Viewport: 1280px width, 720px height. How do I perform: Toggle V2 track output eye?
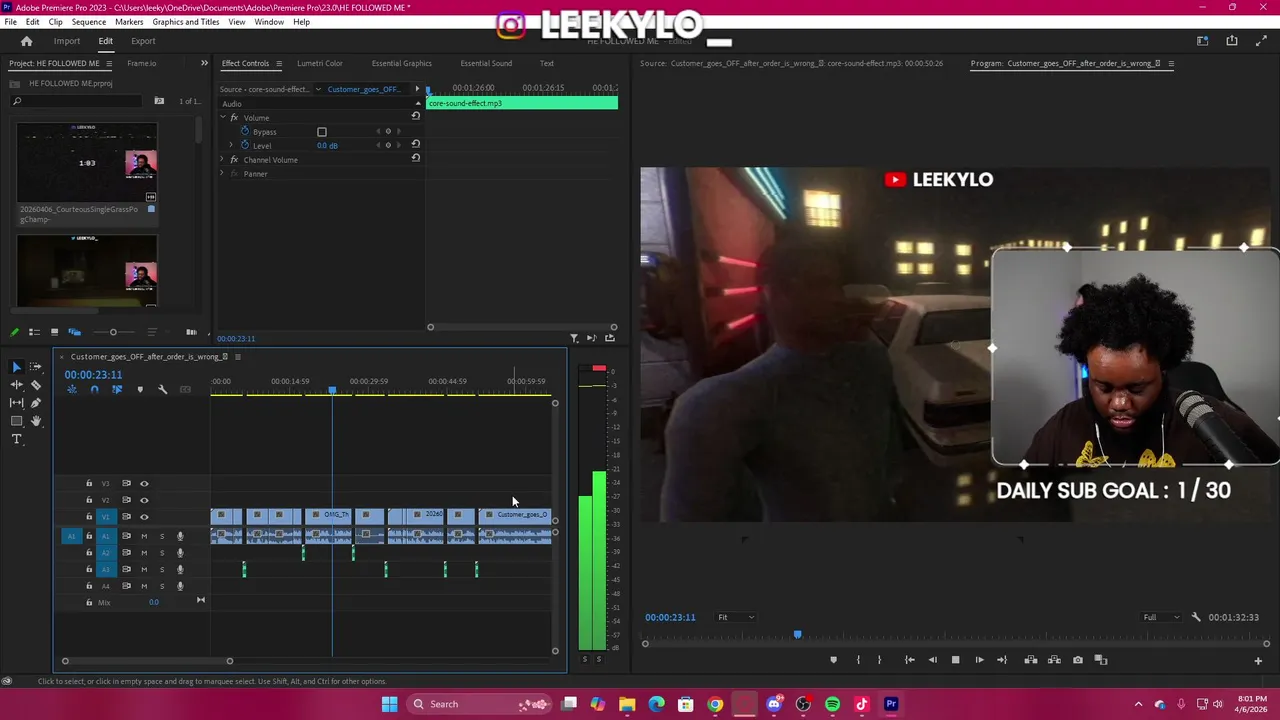pos(144,500)
